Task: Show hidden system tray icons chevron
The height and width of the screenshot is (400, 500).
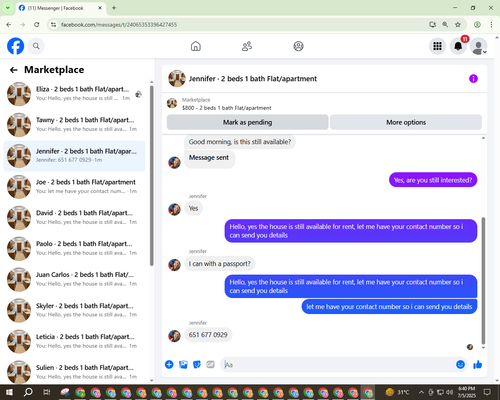Action: pos(421,392)
